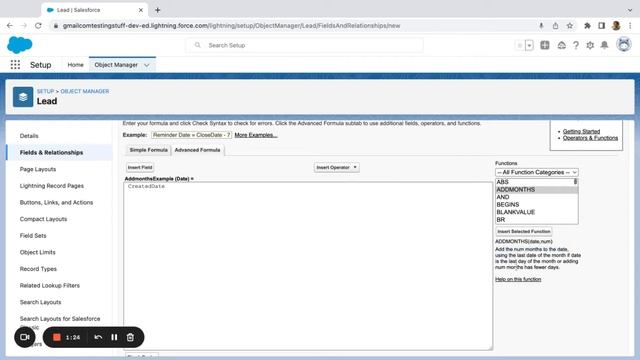The image size is (640, 360).
Task: Open Fields & Relationships in the sidebar
Action: (51, 152)
